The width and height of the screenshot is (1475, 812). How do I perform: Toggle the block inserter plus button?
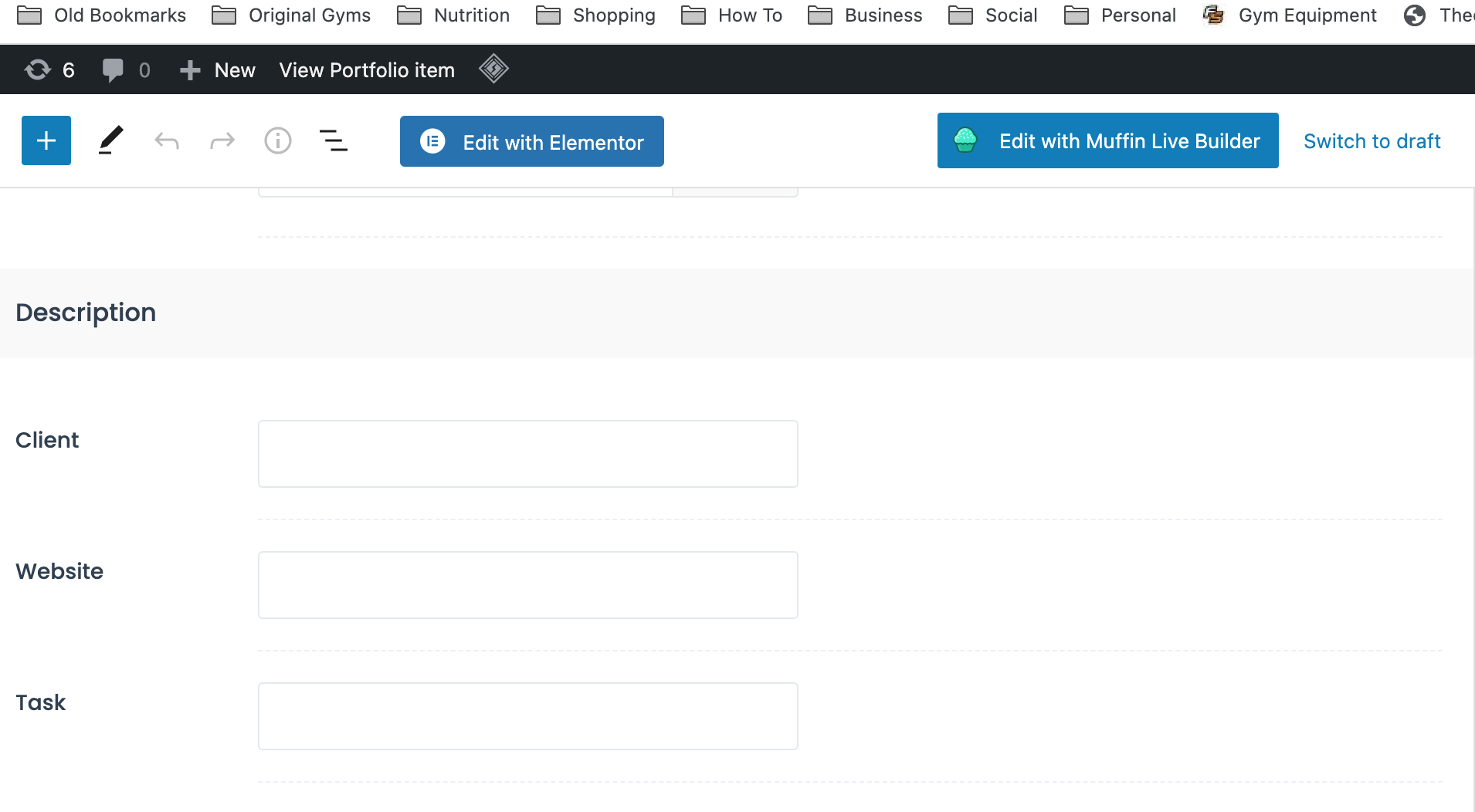tap(46, 140)
